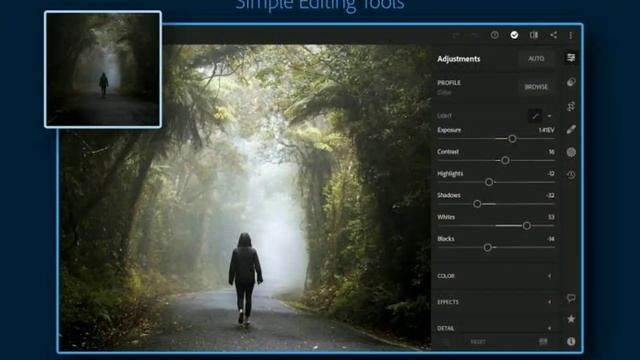Screen dimensions: 640x360
Task: Click the star rating icon
Action: click(571, 319)
